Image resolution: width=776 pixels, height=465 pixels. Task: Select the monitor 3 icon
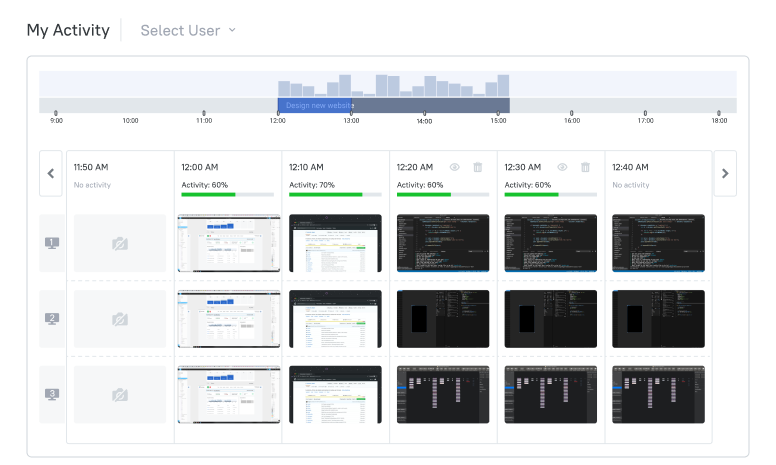click(52, 394)
